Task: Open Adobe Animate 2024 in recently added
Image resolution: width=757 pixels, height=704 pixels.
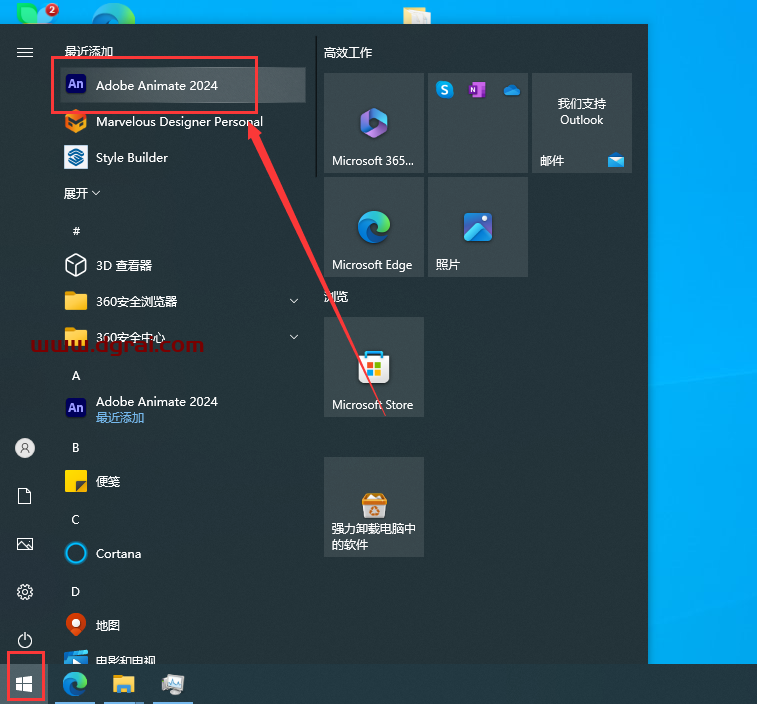Action: (x=182, y=85)
